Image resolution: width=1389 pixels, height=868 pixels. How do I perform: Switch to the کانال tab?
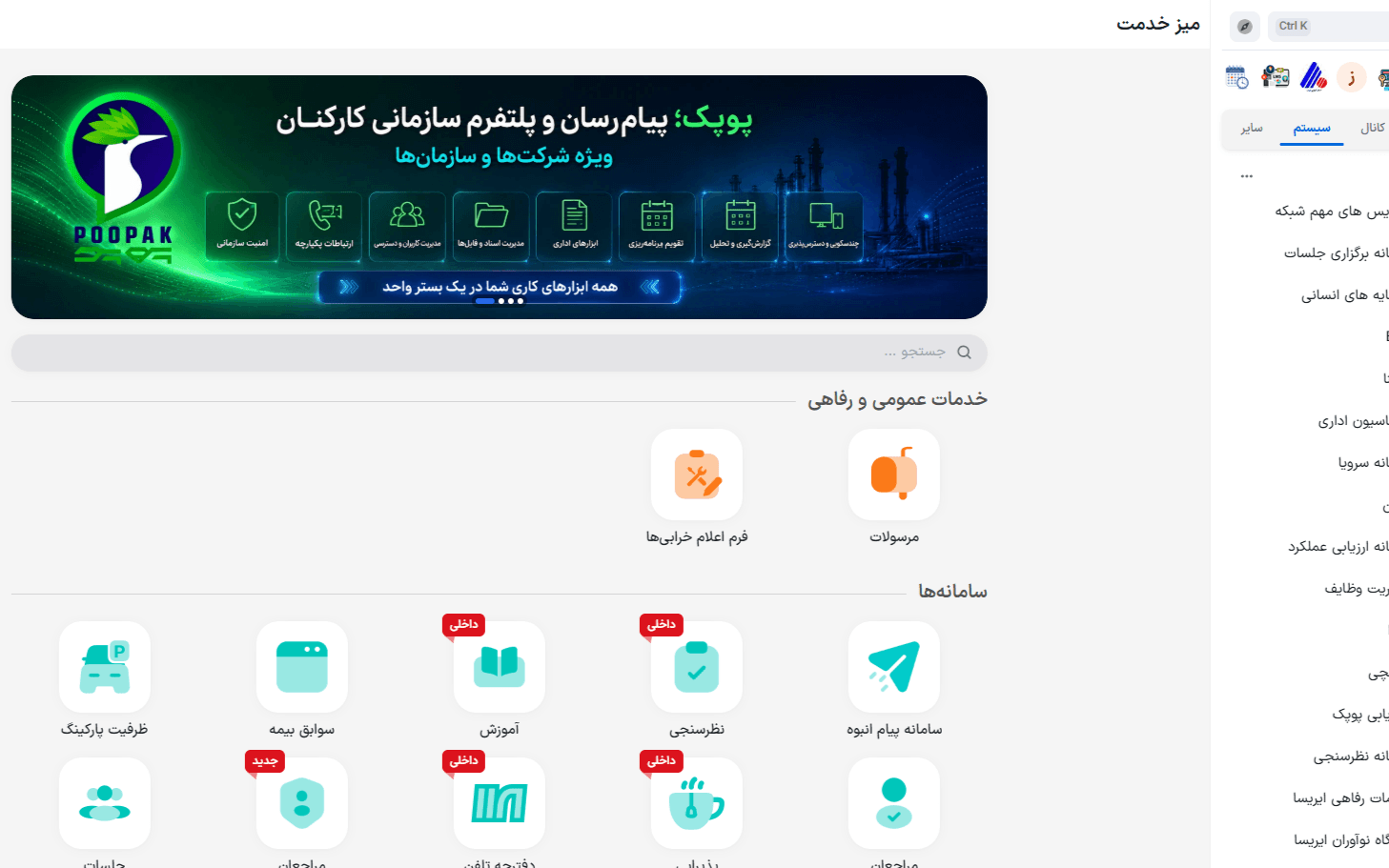point(1373,128)
